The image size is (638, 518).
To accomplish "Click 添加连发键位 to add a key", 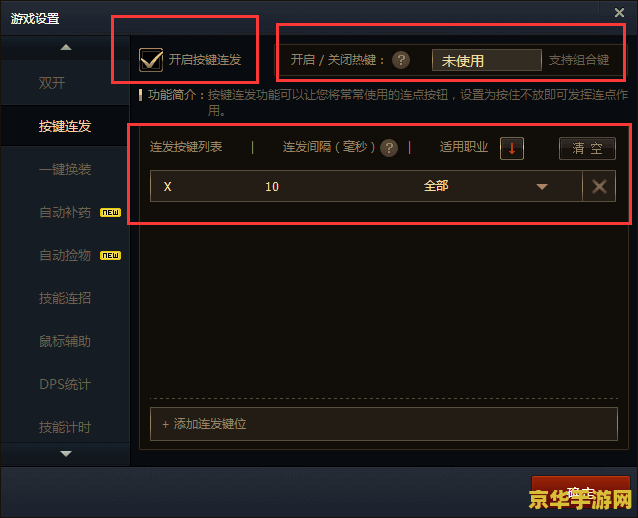I will [x=384, y=424].
